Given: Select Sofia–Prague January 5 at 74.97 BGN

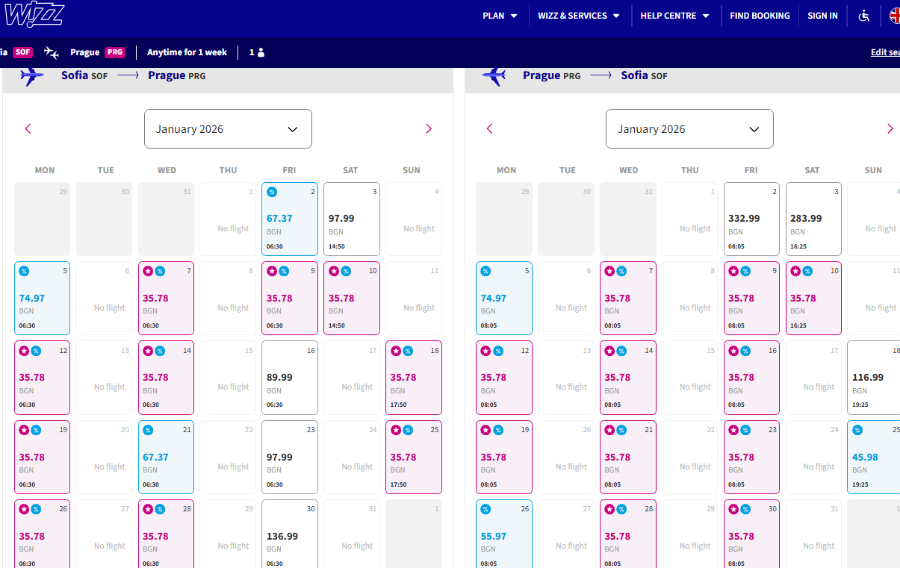Looking at the screenshot, I should pos(42,298).
